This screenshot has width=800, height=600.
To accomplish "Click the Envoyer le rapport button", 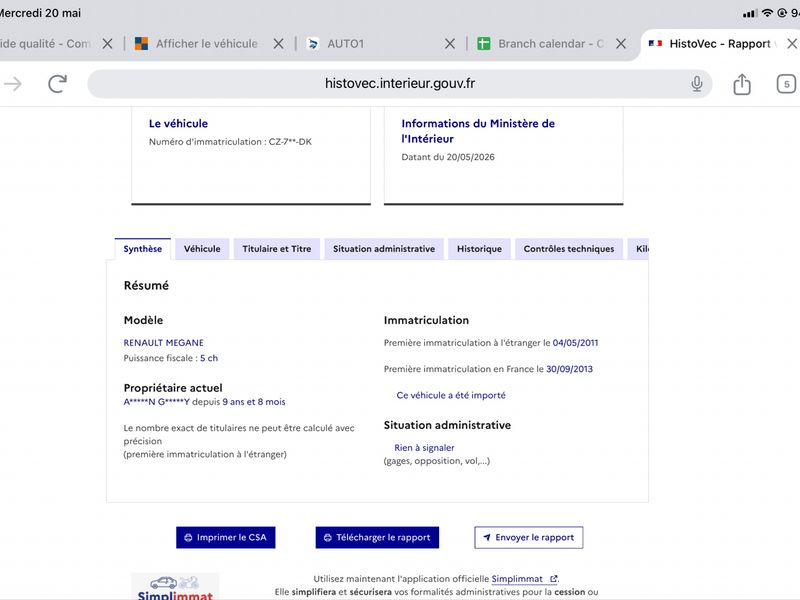I will click(x=529, y=538).
